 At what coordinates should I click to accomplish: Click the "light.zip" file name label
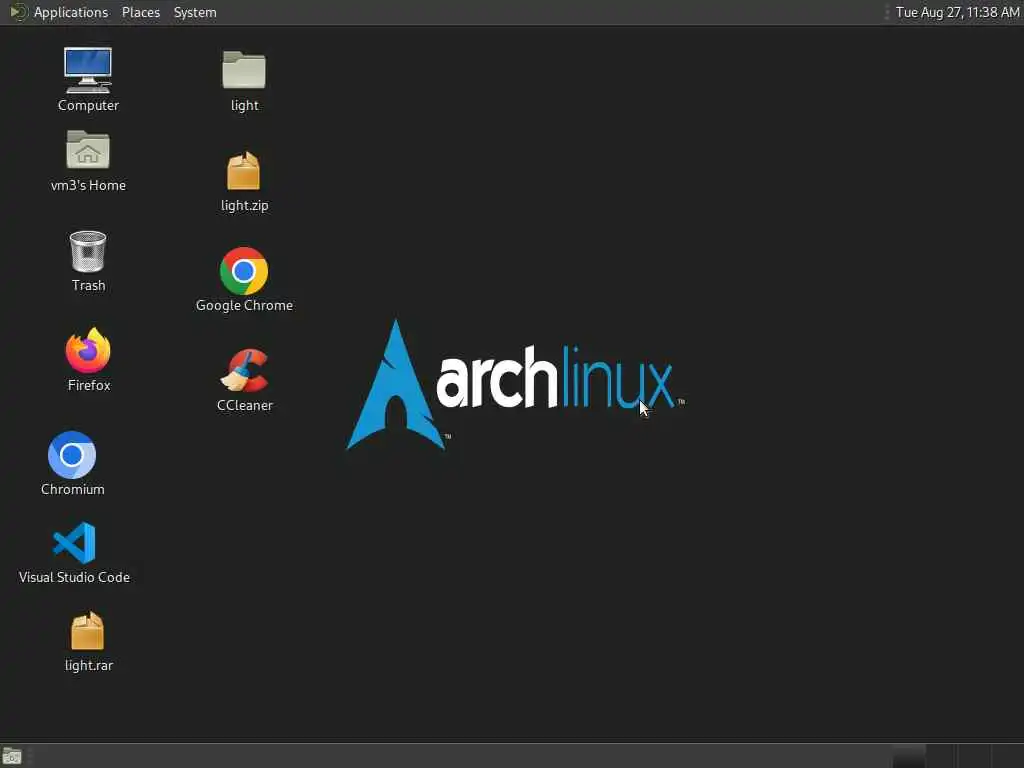click(x=244, y=206)
